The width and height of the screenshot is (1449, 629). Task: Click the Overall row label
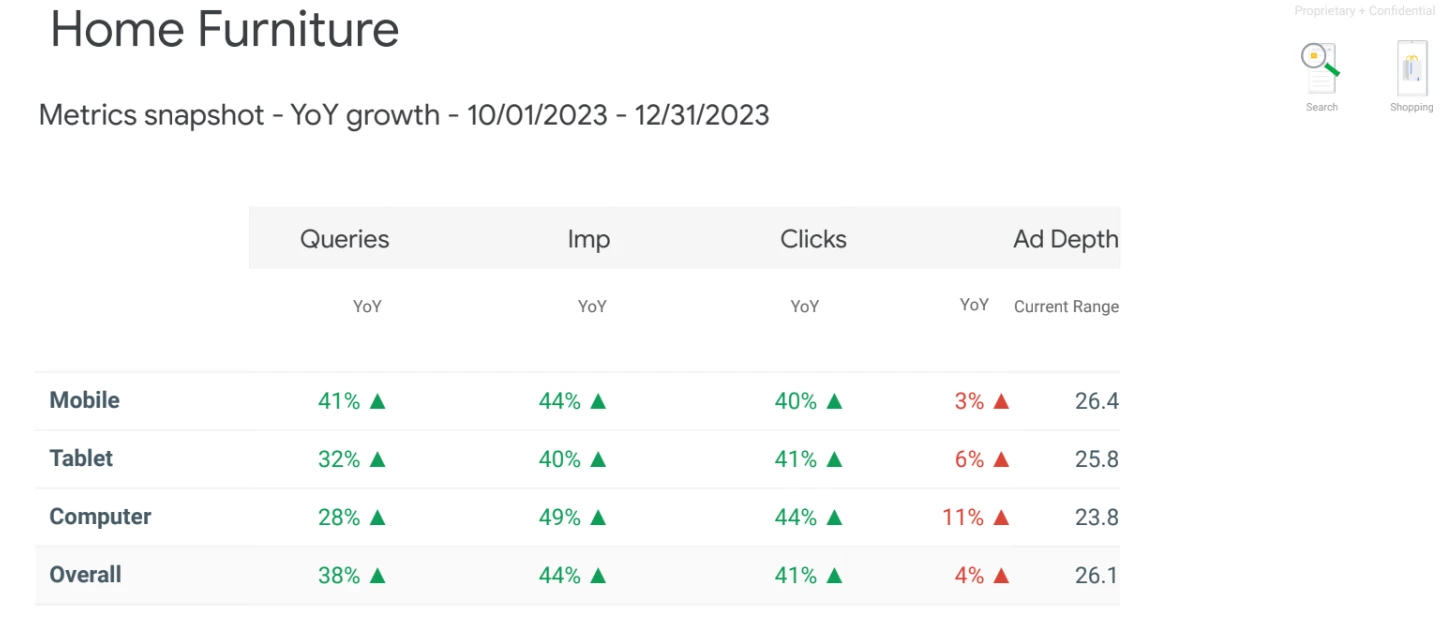[x=85, y=574]
